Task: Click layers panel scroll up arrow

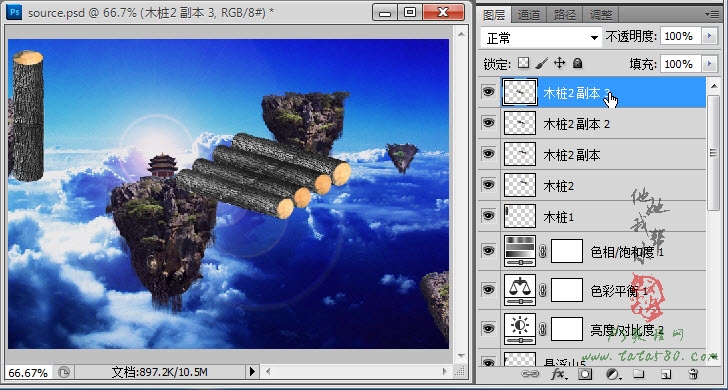Action: click(x=713, y=85)
